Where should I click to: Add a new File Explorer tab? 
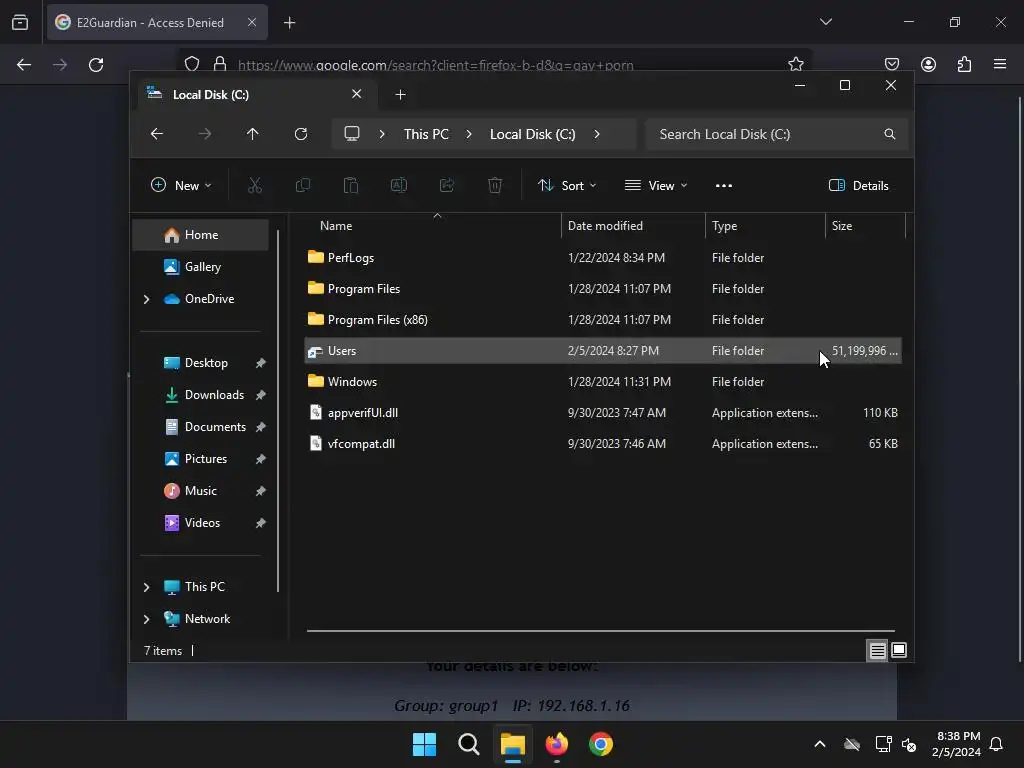(400, 95)
